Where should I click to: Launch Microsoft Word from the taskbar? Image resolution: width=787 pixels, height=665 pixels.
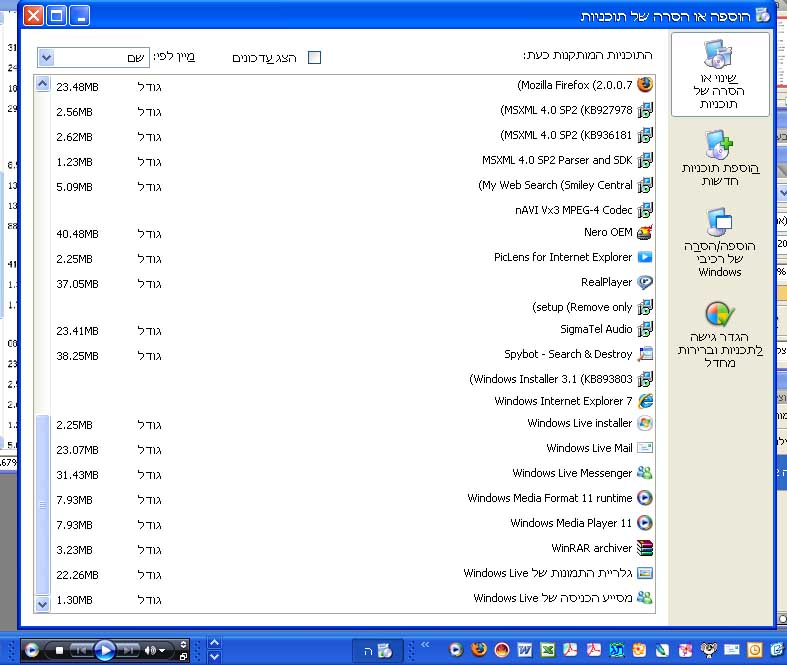coord(524,650)
